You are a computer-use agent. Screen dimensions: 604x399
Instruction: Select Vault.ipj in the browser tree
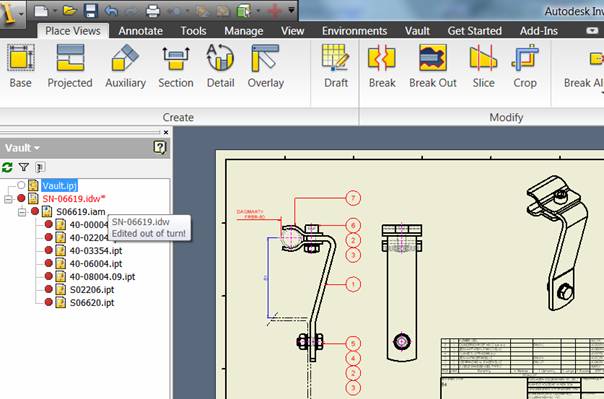[59, 186]
